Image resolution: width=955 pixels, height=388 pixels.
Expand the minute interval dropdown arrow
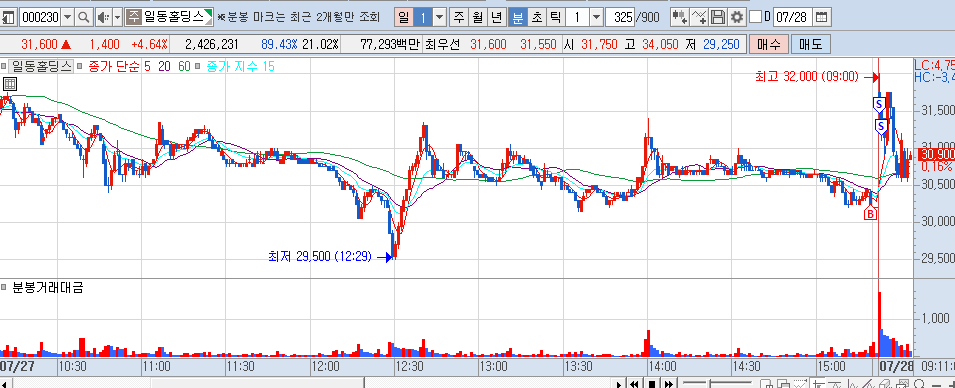click(x=596, y=17)
